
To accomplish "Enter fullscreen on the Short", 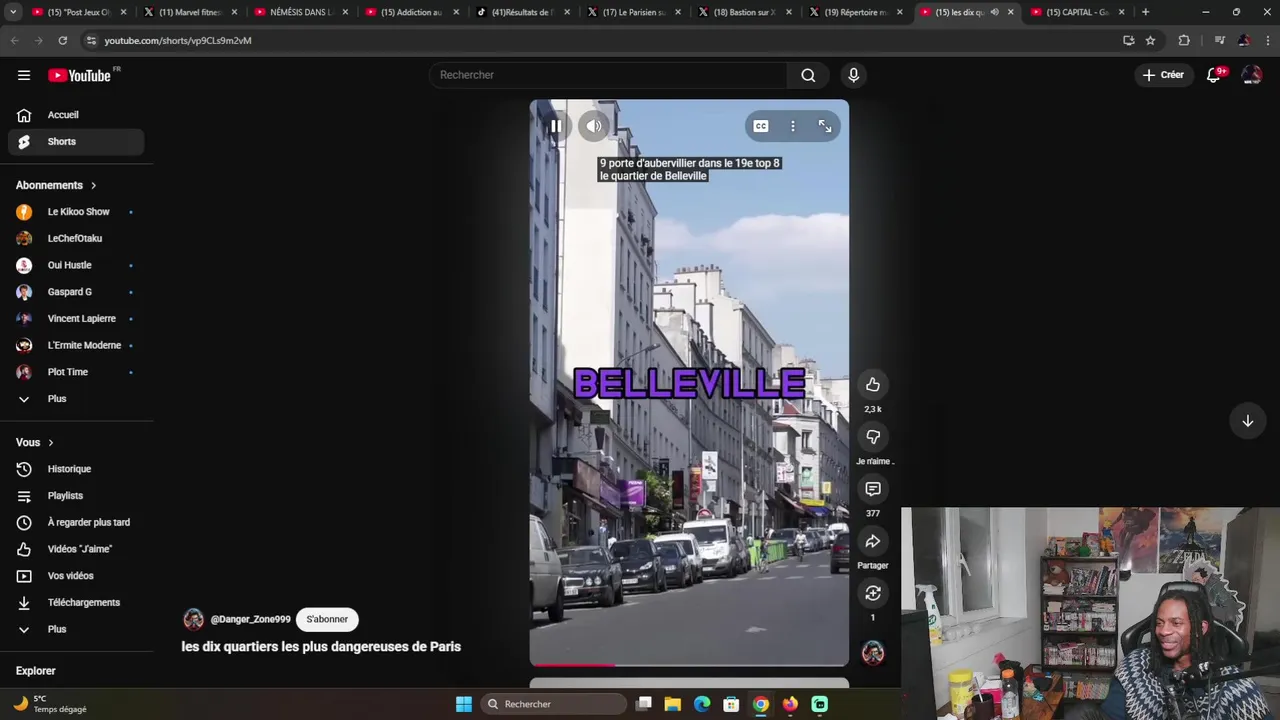I will [825, 126].
